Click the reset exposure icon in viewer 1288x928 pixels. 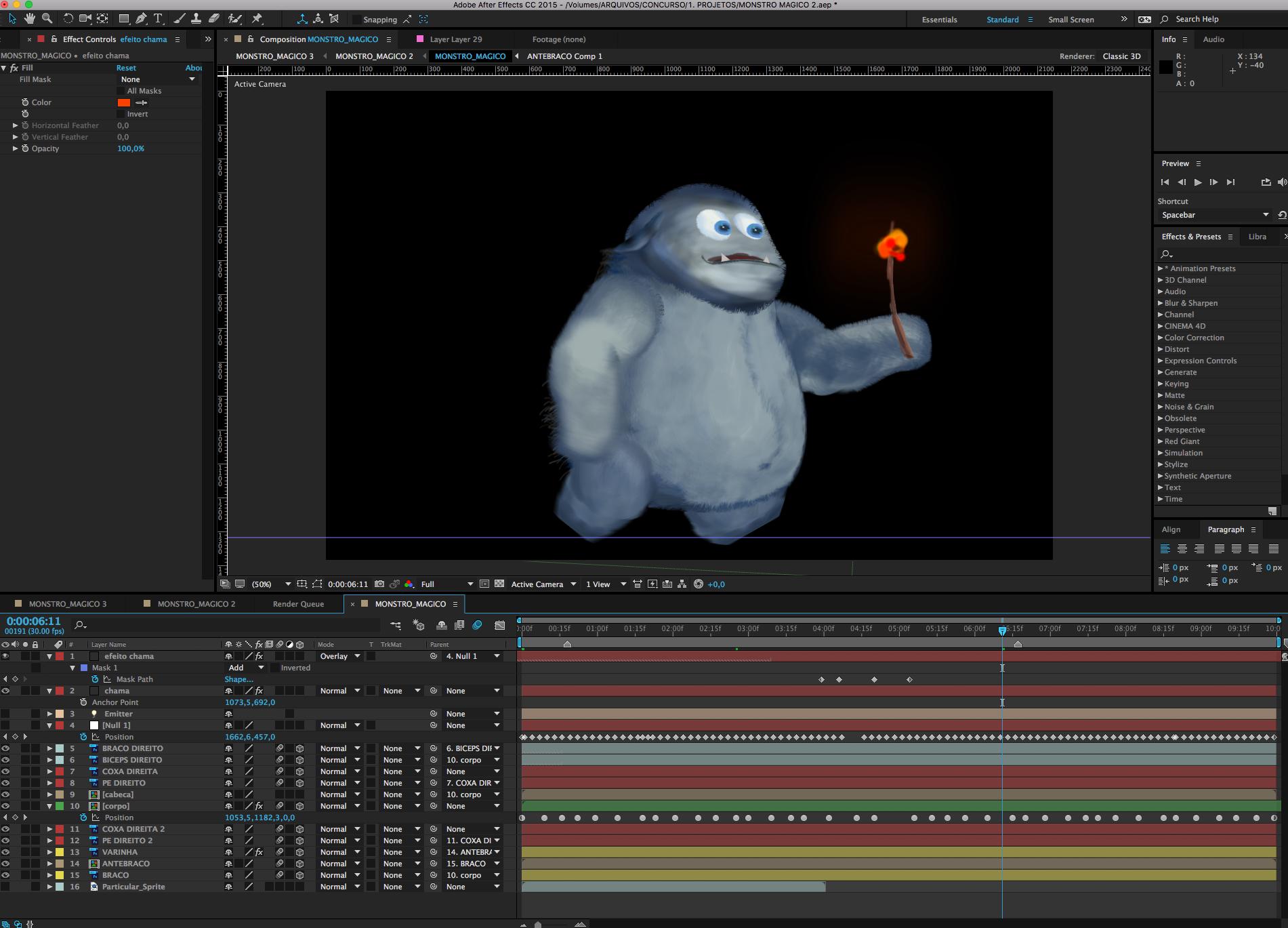coord(699,584)
